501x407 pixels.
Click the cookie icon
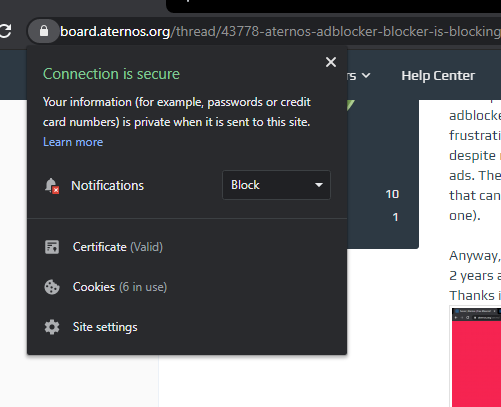pos(52,287)
